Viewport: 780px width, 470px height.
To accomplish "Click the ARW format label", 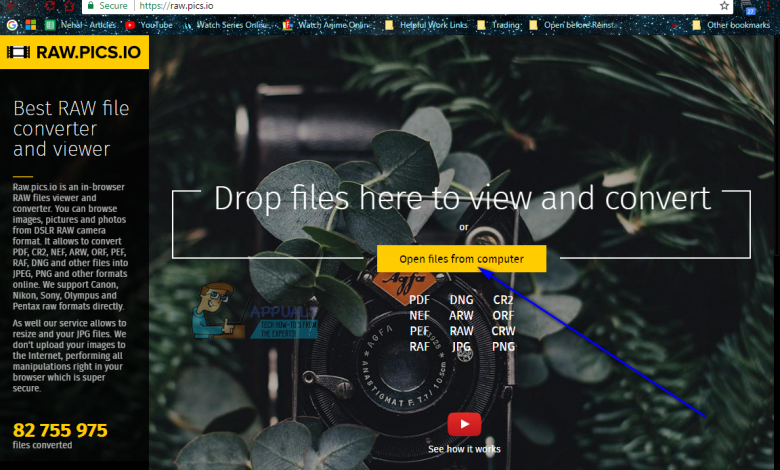I will click(461, 315).
